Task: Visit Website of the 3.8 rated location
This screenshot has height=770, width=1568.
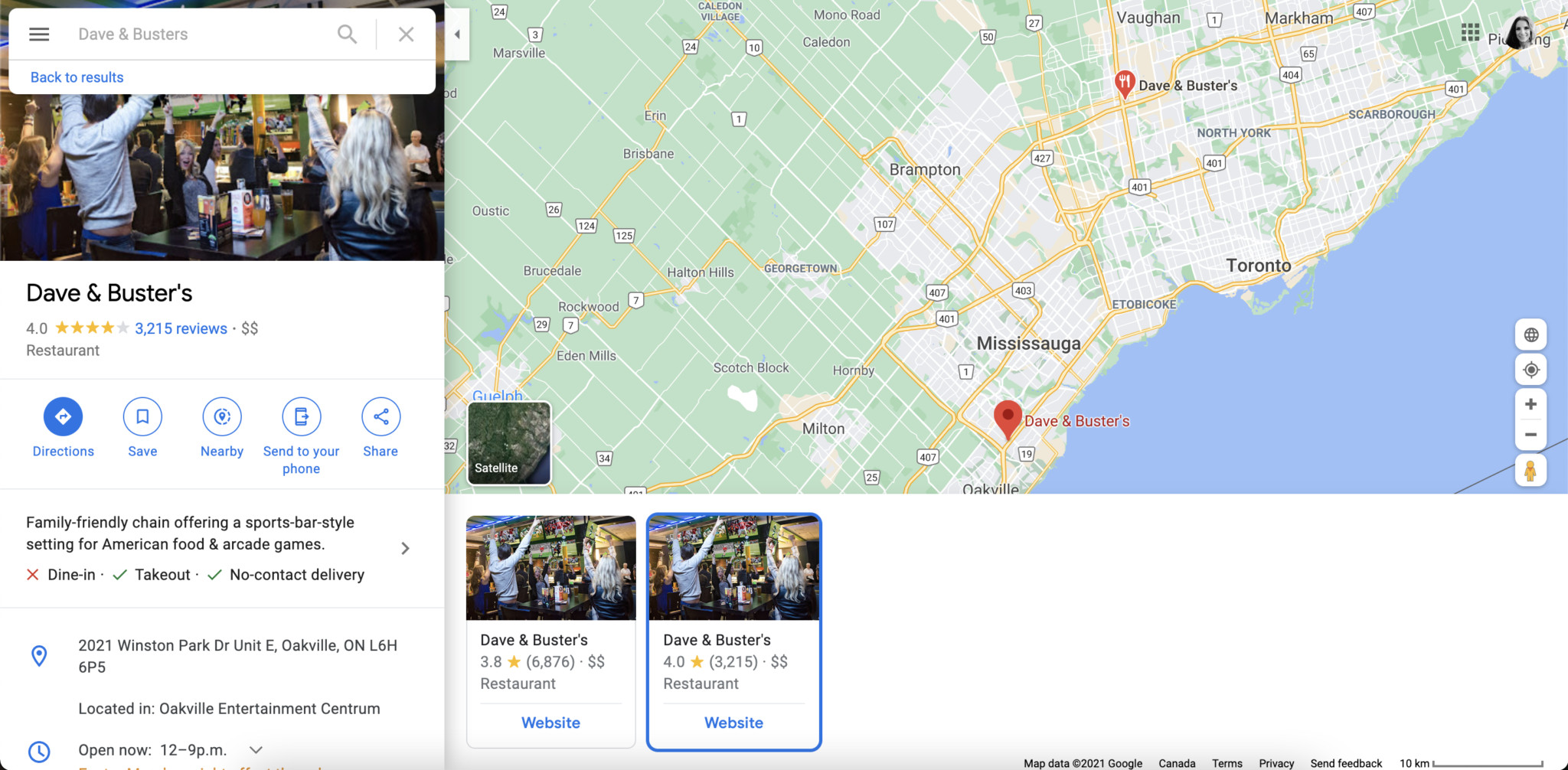Action: (x=550, y=723)
